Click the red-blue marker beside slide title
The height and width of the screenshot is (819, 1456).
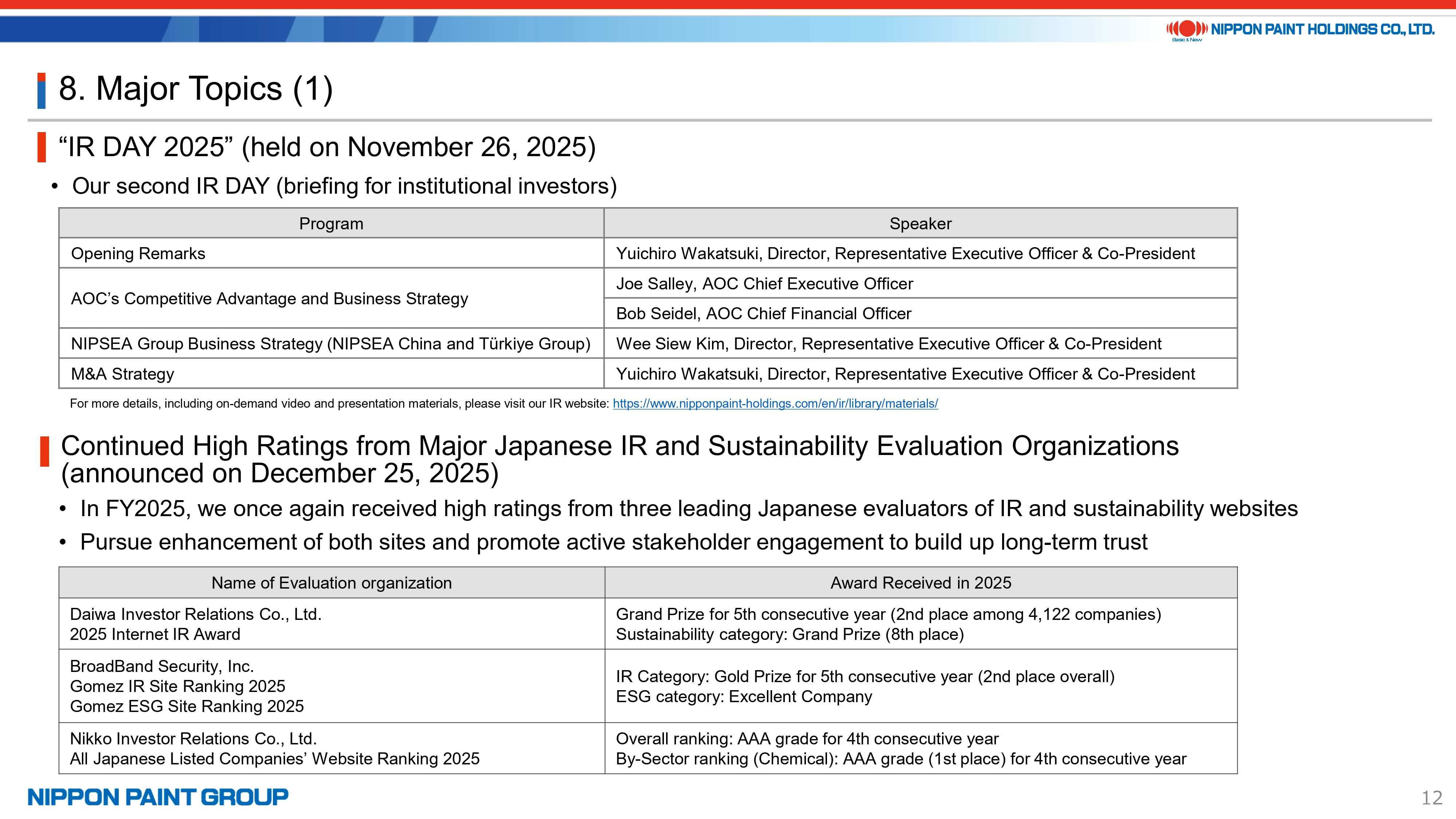pyautogui.click(x=41, y=90)
